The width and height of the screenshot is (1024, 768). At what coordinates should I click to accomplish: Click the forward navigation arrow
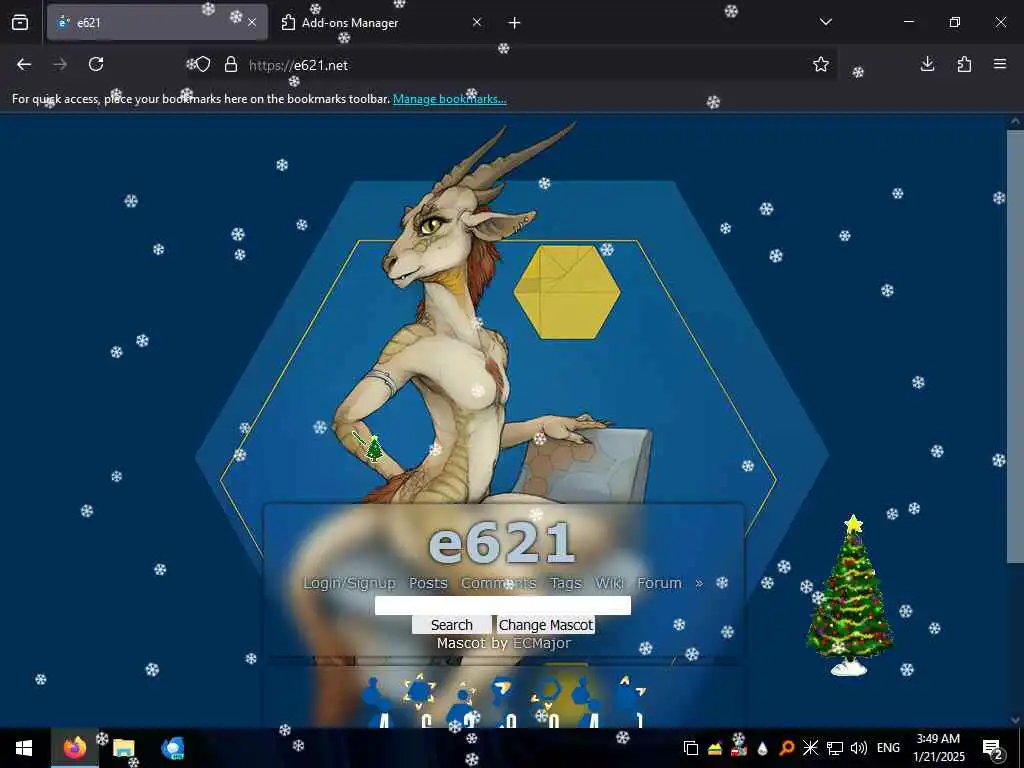point(60,64)
